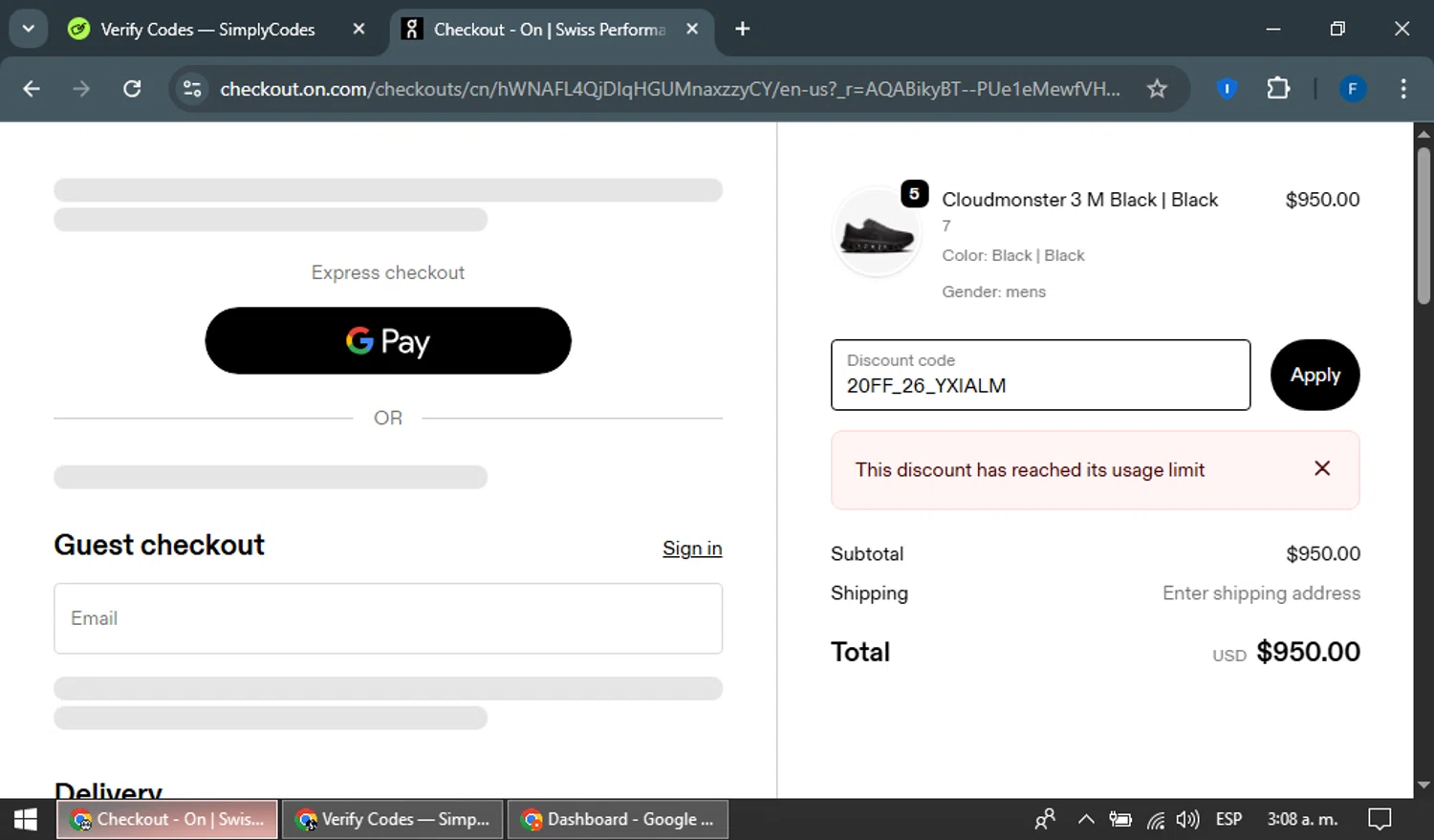
Task: Restore down the Chrome window
Action: [1337, 29]
